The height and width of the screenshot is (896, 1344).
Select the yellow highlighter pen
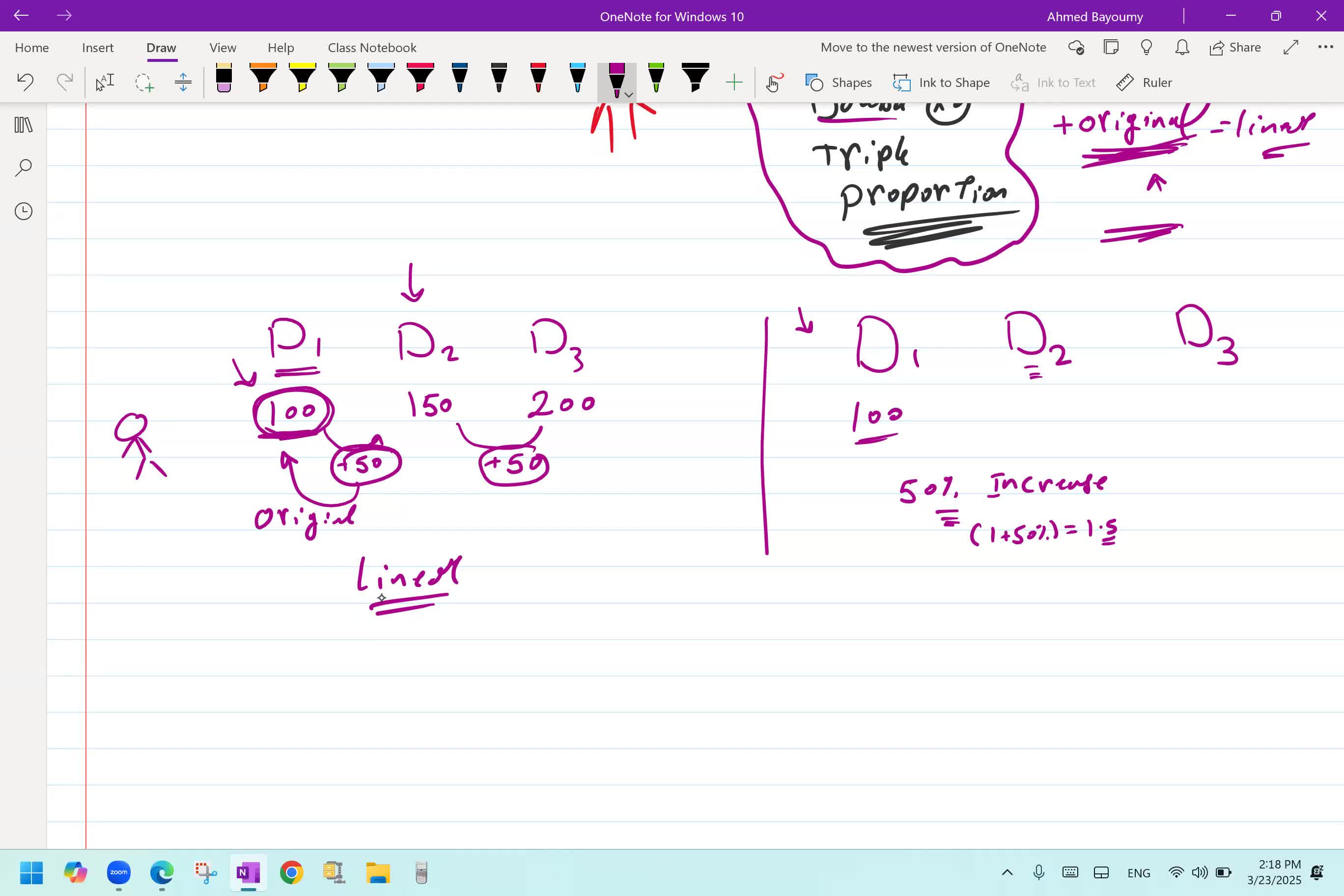302,78
